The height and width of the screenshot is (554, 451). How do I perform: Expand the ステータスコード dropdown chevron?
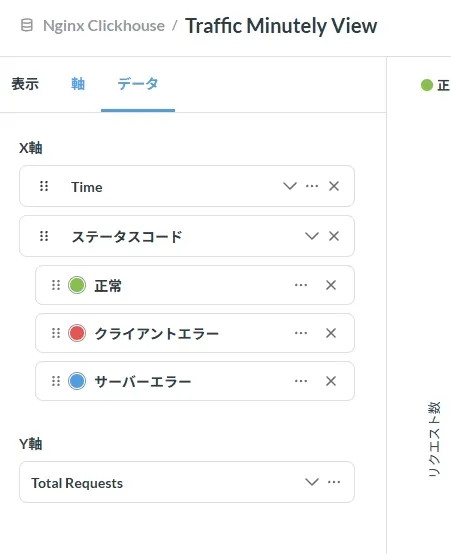tap(312, 236)
